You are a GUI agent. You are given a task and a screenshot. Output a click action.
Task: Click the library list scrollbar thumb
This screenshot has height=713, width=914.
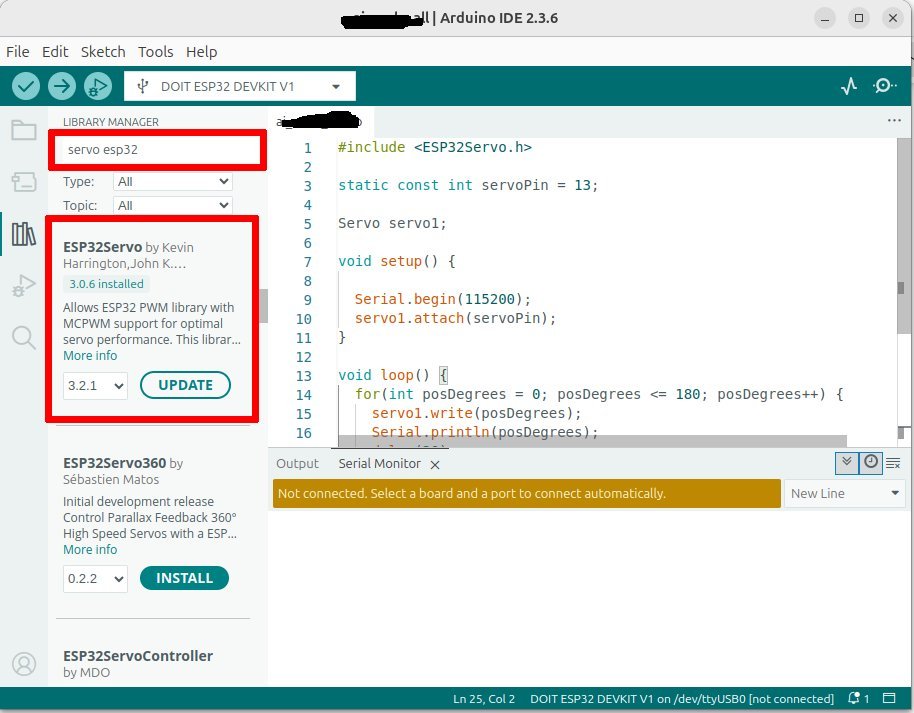[x=263, y=305]
